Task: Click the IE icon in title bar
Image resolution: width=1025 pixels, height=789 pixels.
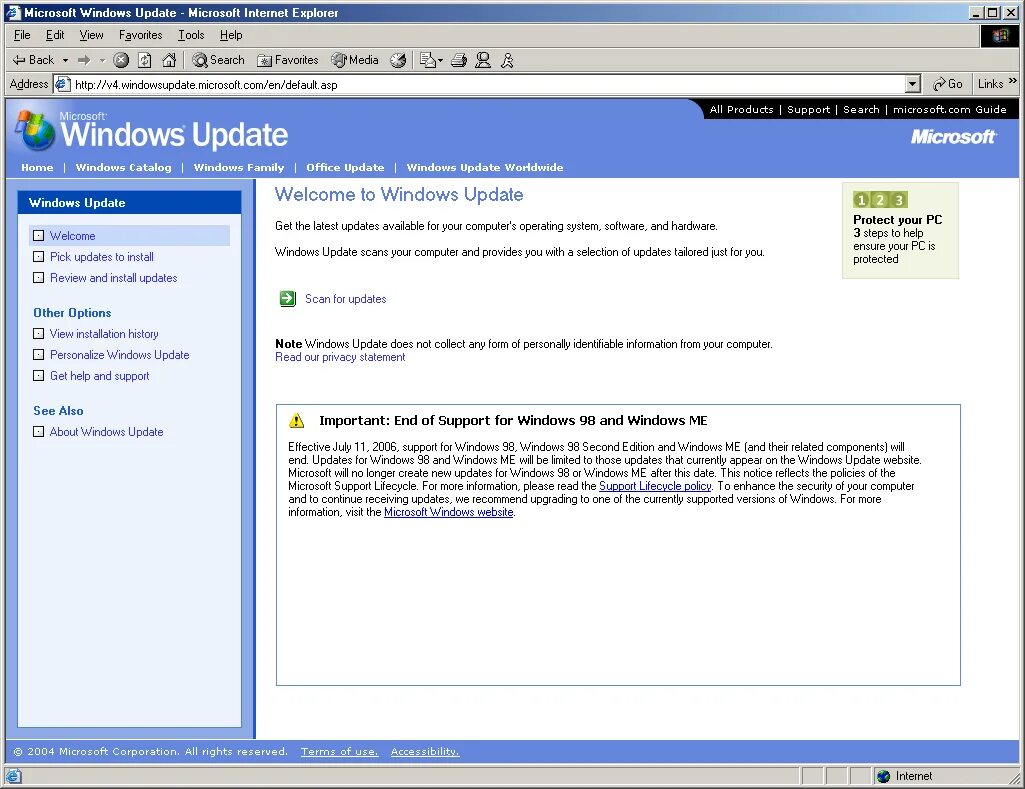Action: point(13,12)
